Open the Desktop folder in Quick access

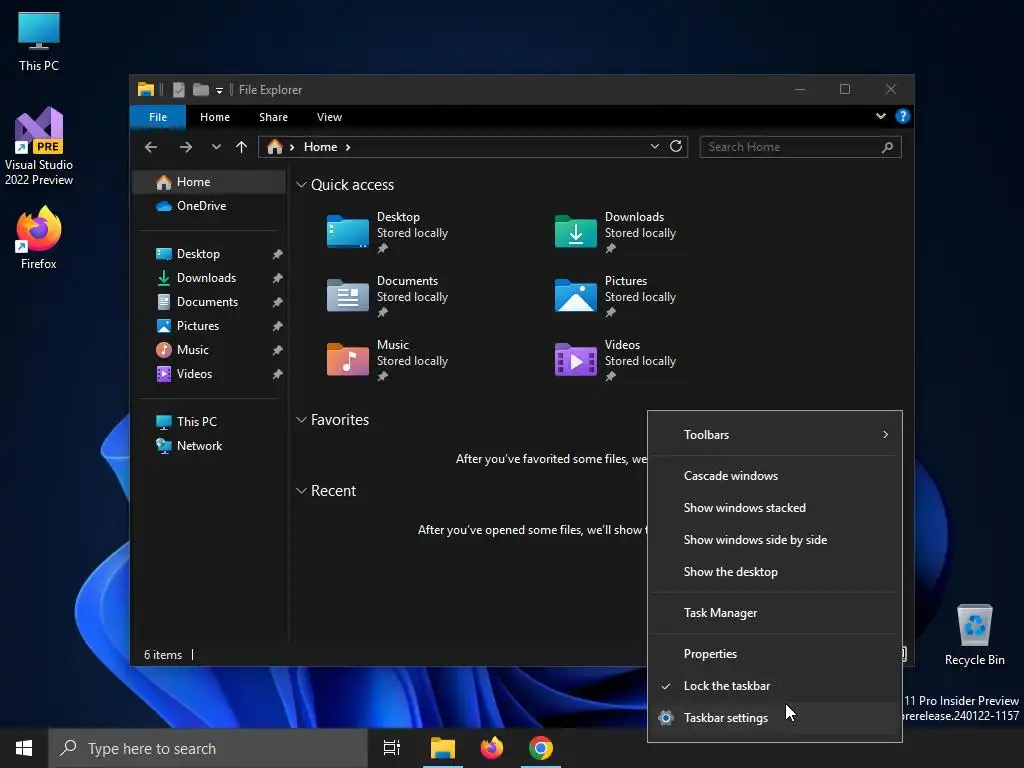387,232
